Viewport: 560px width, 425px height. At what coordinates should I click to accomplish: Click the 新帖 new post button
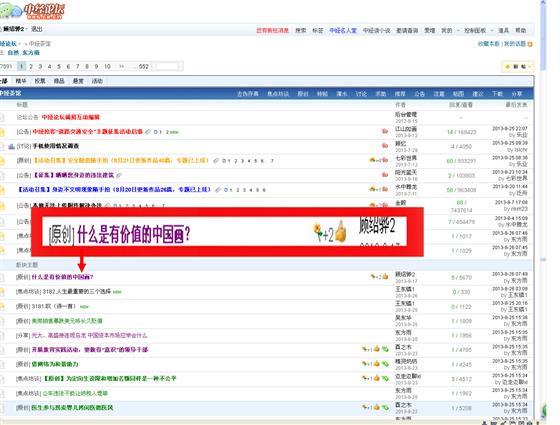[x=518, y=66]
